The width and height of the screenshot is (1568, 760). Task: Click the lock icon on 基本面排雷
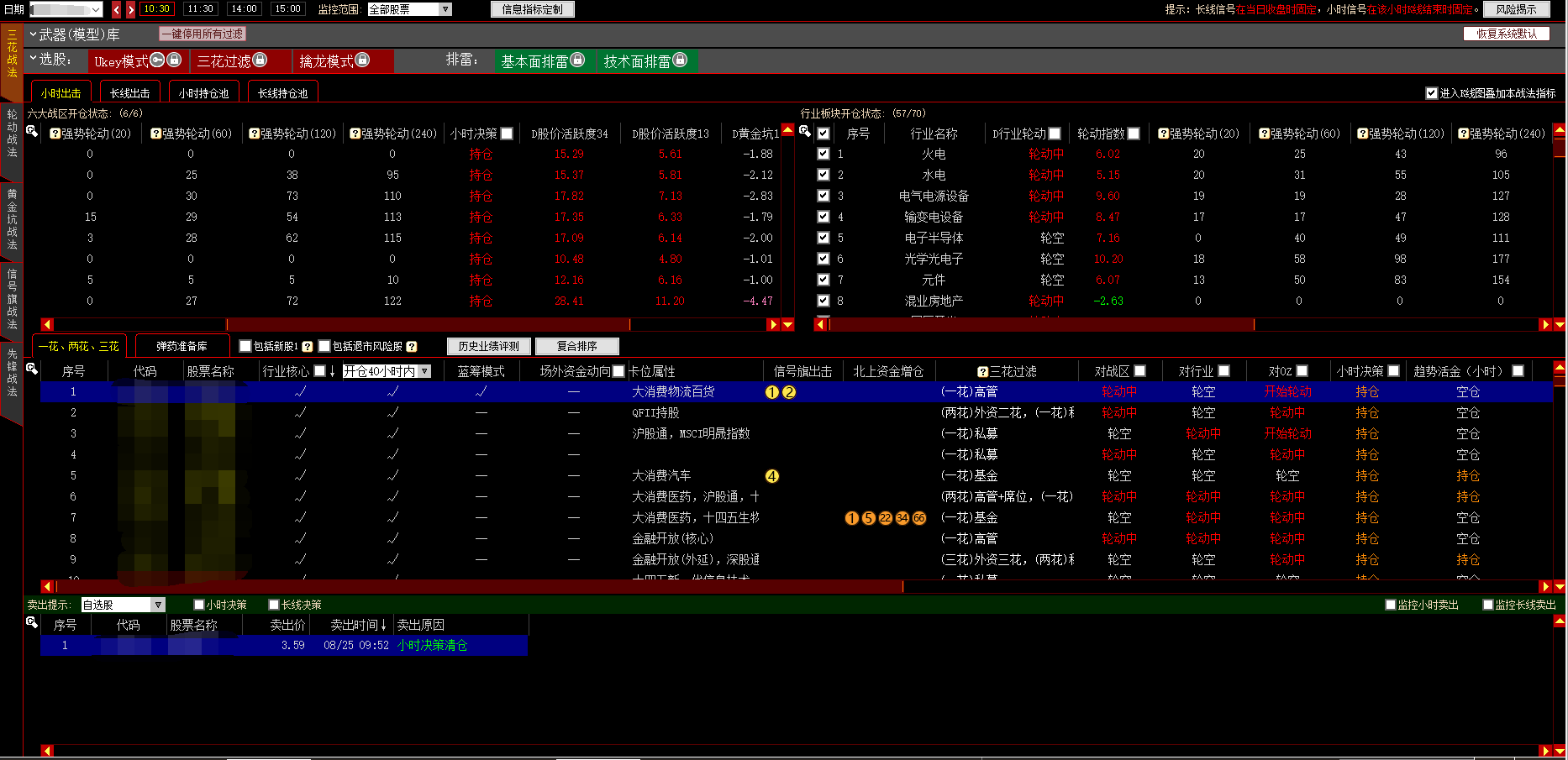[x=577, y=60]
